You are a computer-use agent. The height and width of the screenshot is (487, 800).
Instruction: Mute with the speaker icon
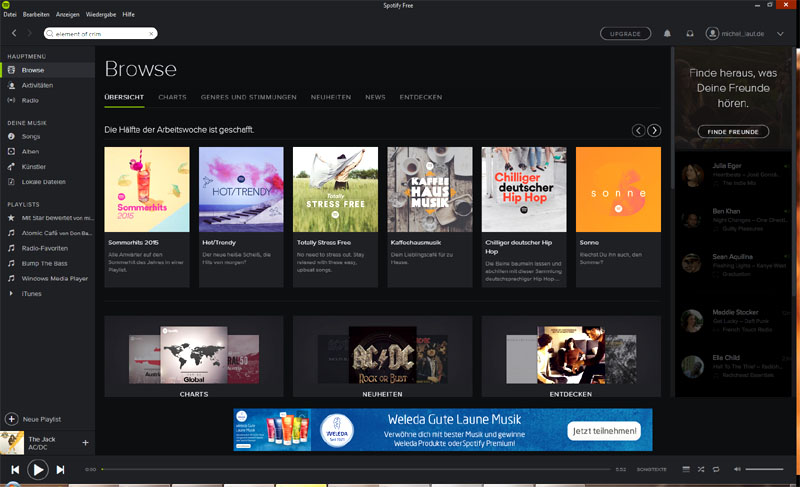737,469
